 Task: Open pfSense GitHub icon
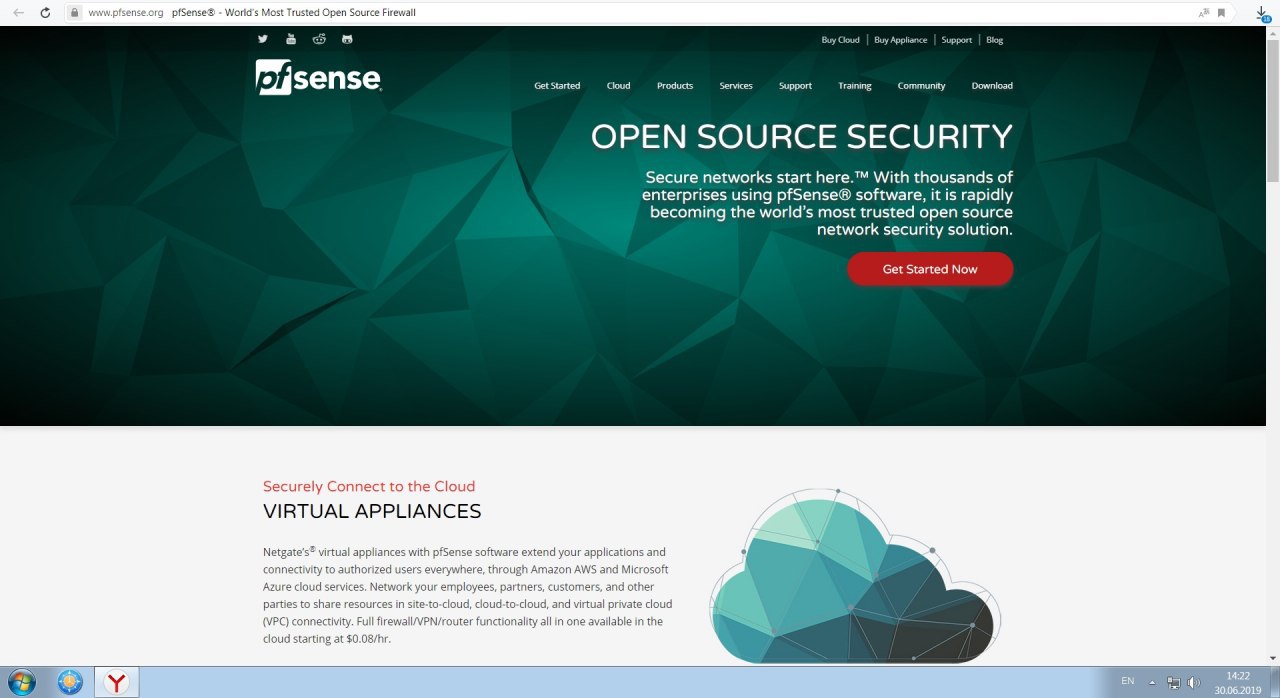click(347, 39)
